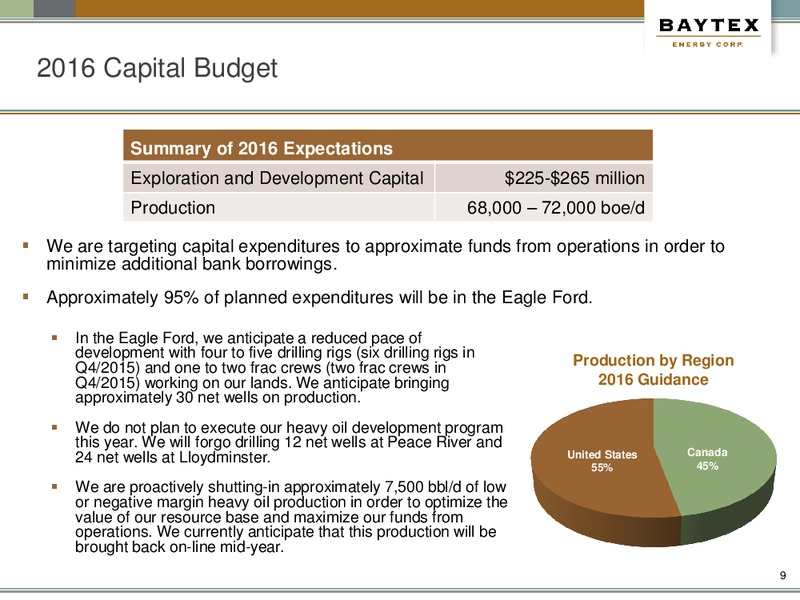Select the 'Exploration and Development Capital' cell
800x600 pixels.
pos(279,178)
